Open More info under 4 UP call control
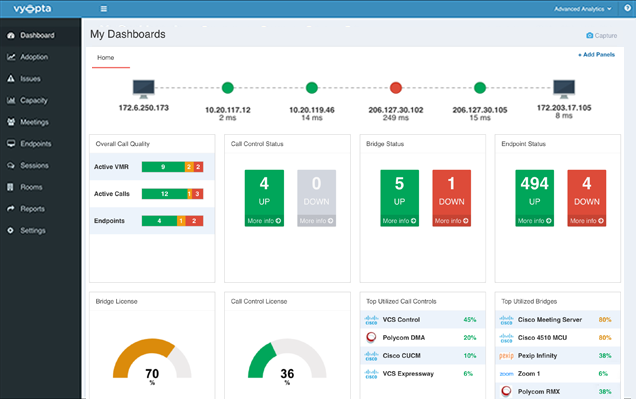The height and width of the screenshot is (399, 636). pyautogui.click(x=264, y=221)
